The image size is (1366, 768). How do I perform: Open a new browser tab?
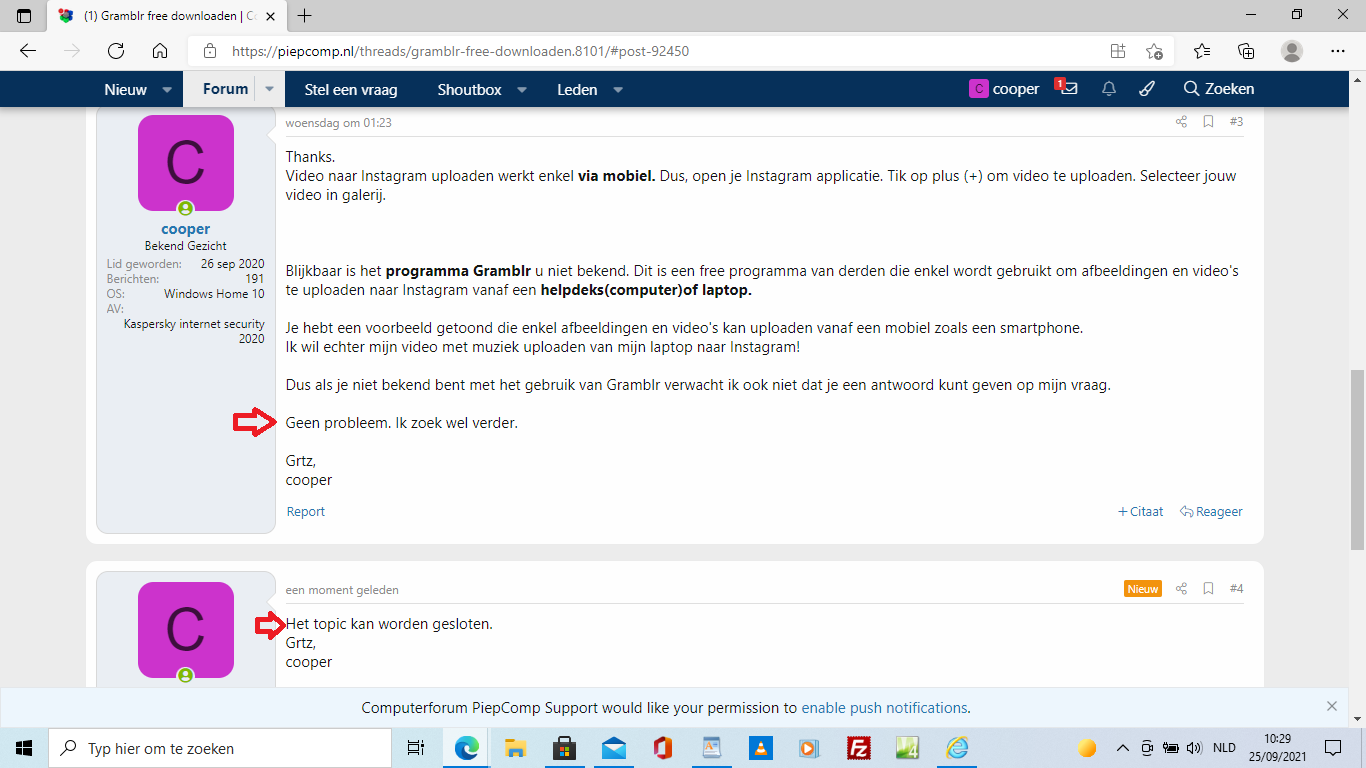click(x=305, y=16)
